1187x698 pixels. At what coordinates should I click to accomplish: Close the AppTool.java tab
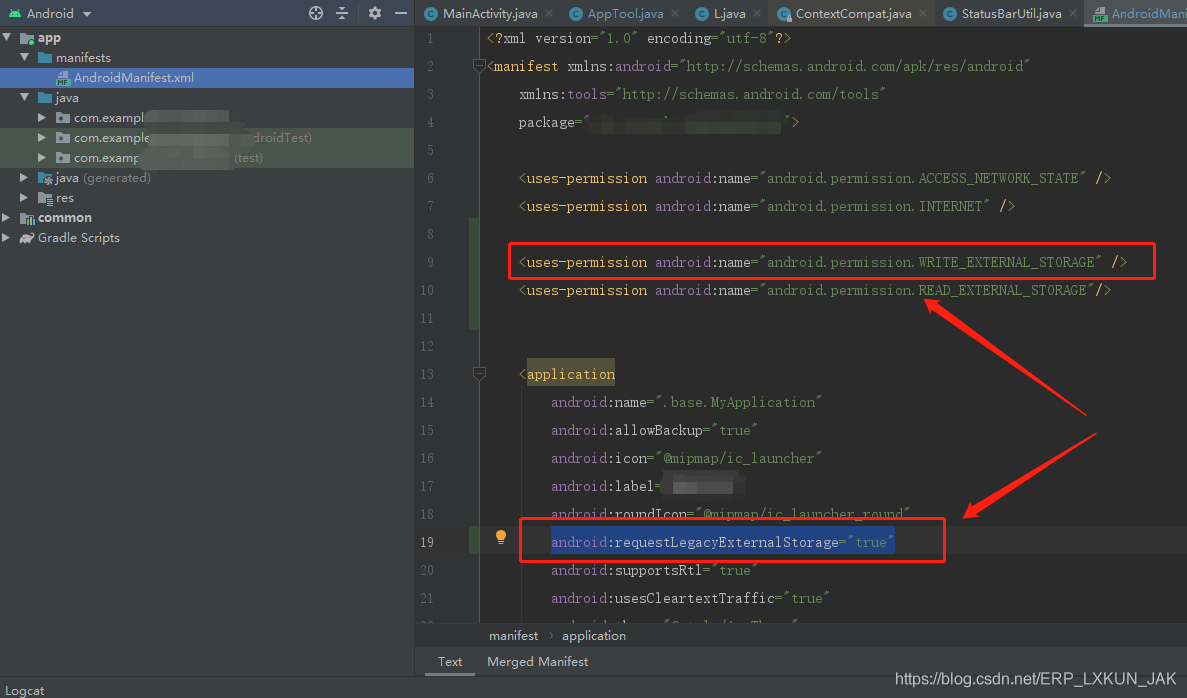[673, 14]
